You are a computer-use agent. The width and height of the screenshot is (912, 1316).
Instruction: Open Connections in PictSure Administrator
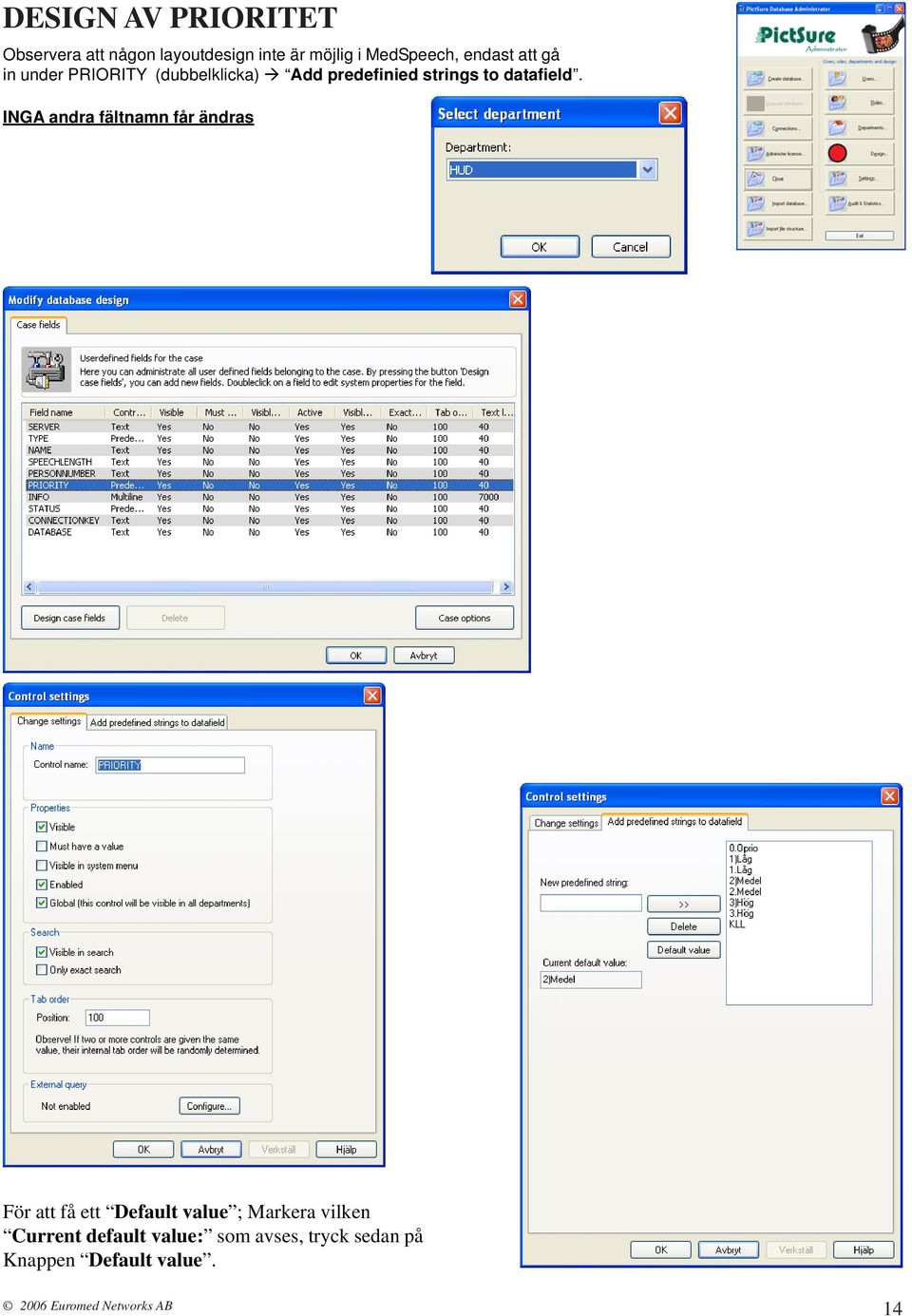(778, 128)
